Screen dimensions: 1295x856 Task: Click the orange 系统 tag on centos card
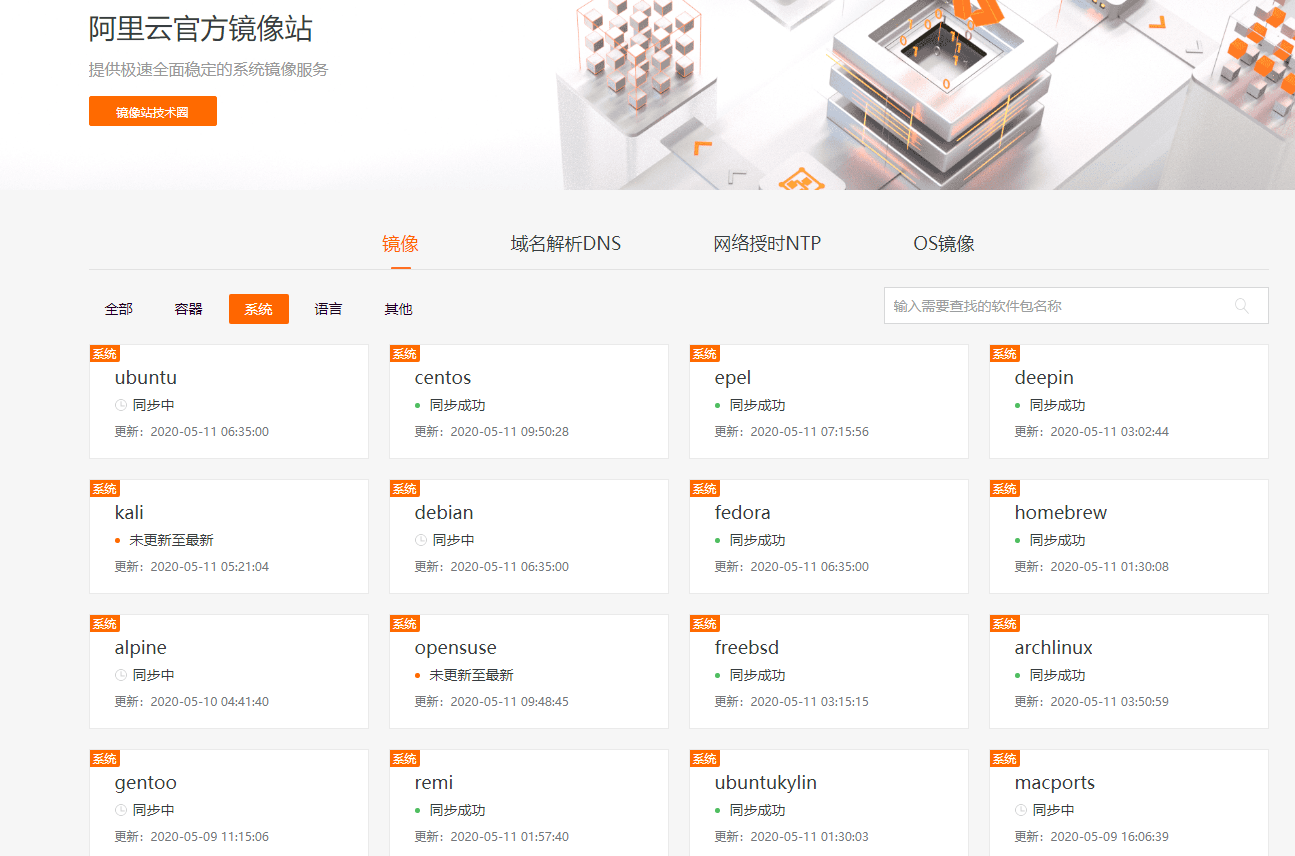pos(405,354)
